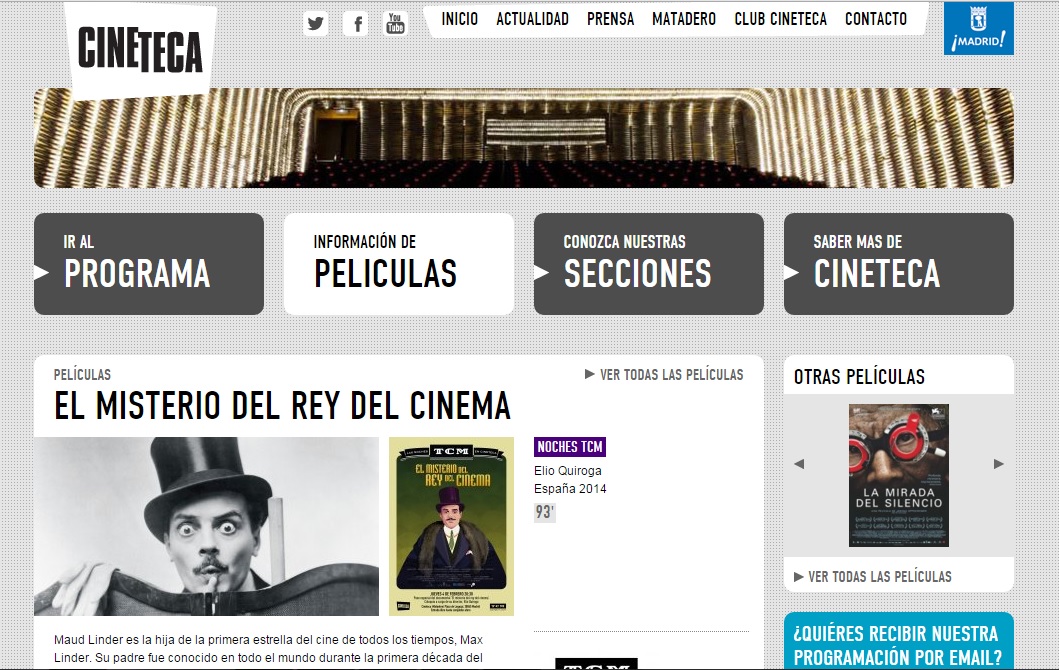Image resolution: width=1059 pixels, height=670 pixels.
Task: Click the 93' duration label
Action: (x=544, y=512)
